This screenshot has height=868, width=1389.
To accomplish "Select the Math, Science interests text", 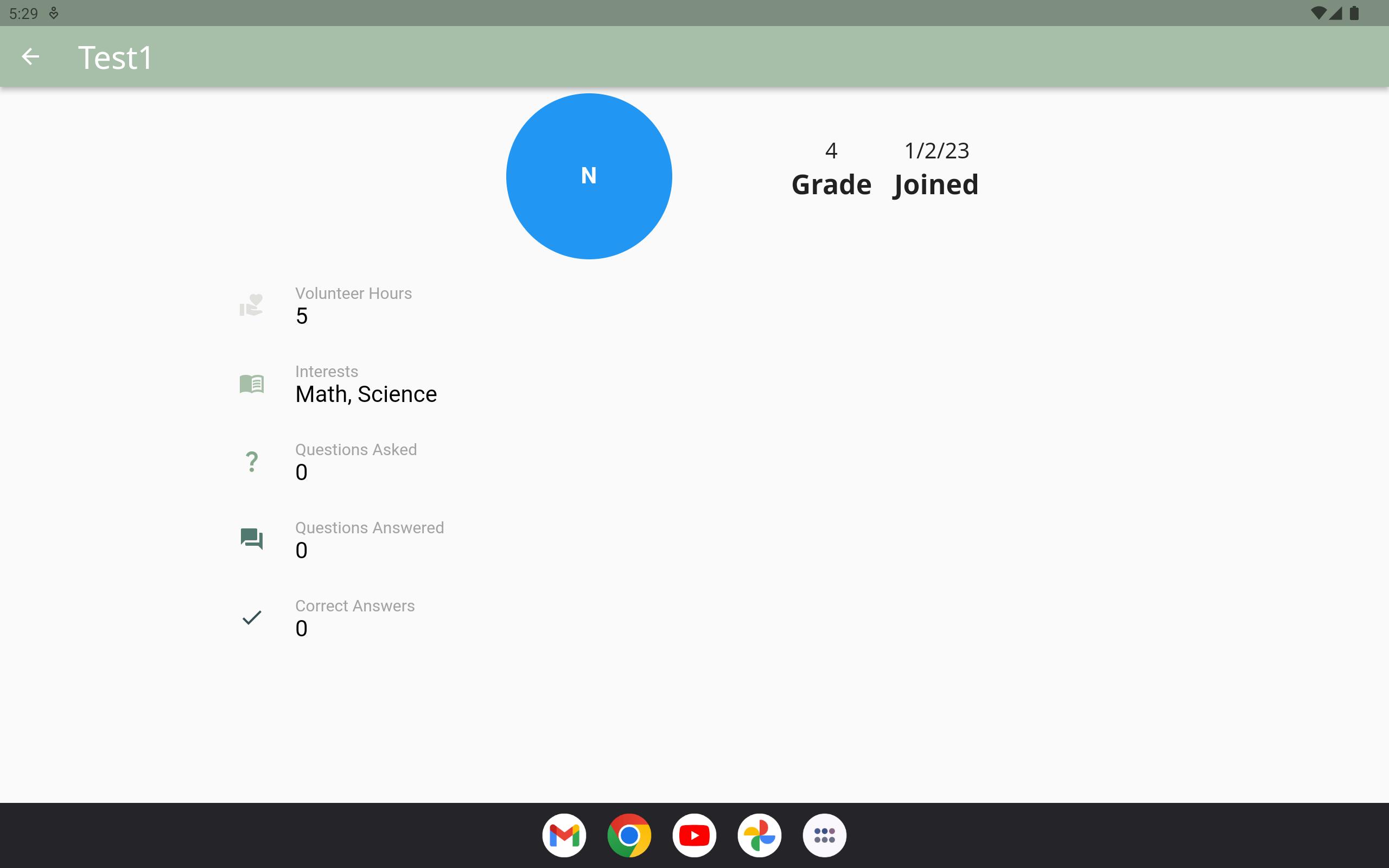I will tap(366, 394).
